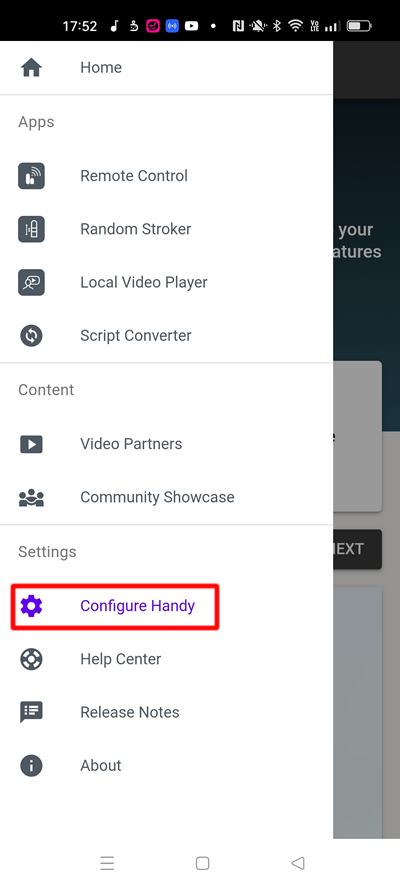Click the Configure Handy gear icon

click(31, 606)
